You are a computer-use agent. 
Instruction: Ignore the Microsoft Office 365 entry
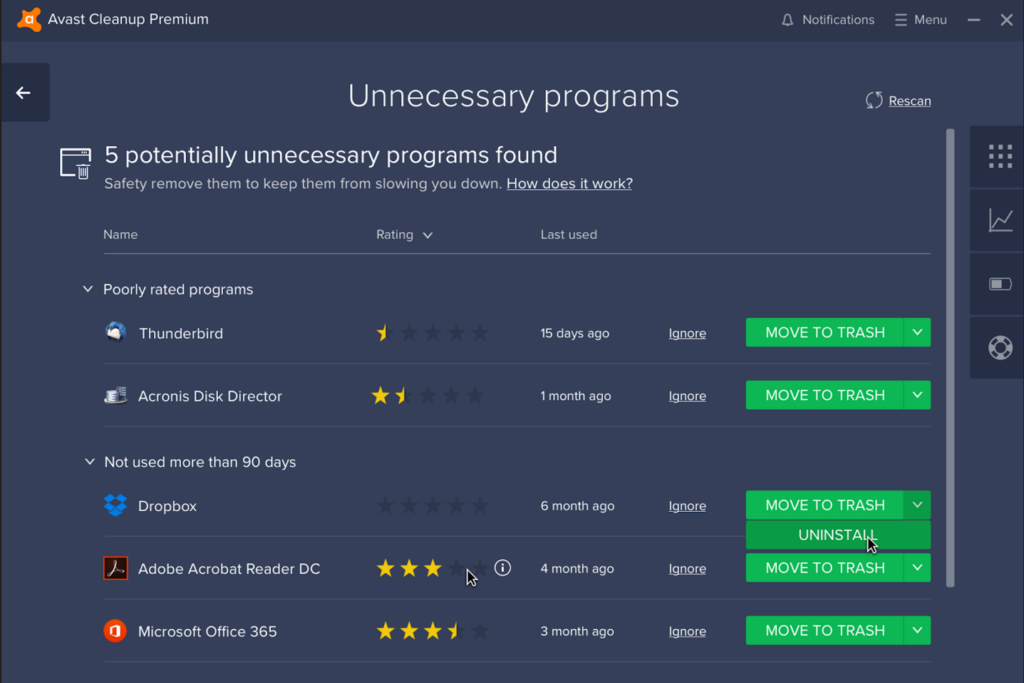coord(687,631)
